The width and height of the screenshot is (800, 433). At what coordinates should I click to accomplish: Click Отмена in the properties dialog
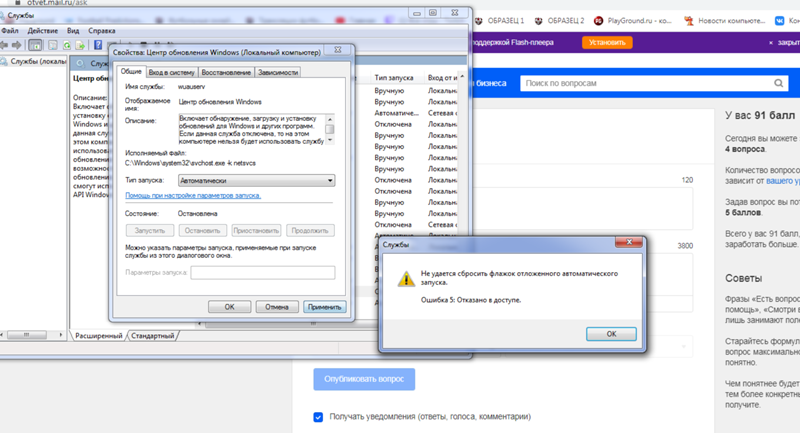pos(277,307)
